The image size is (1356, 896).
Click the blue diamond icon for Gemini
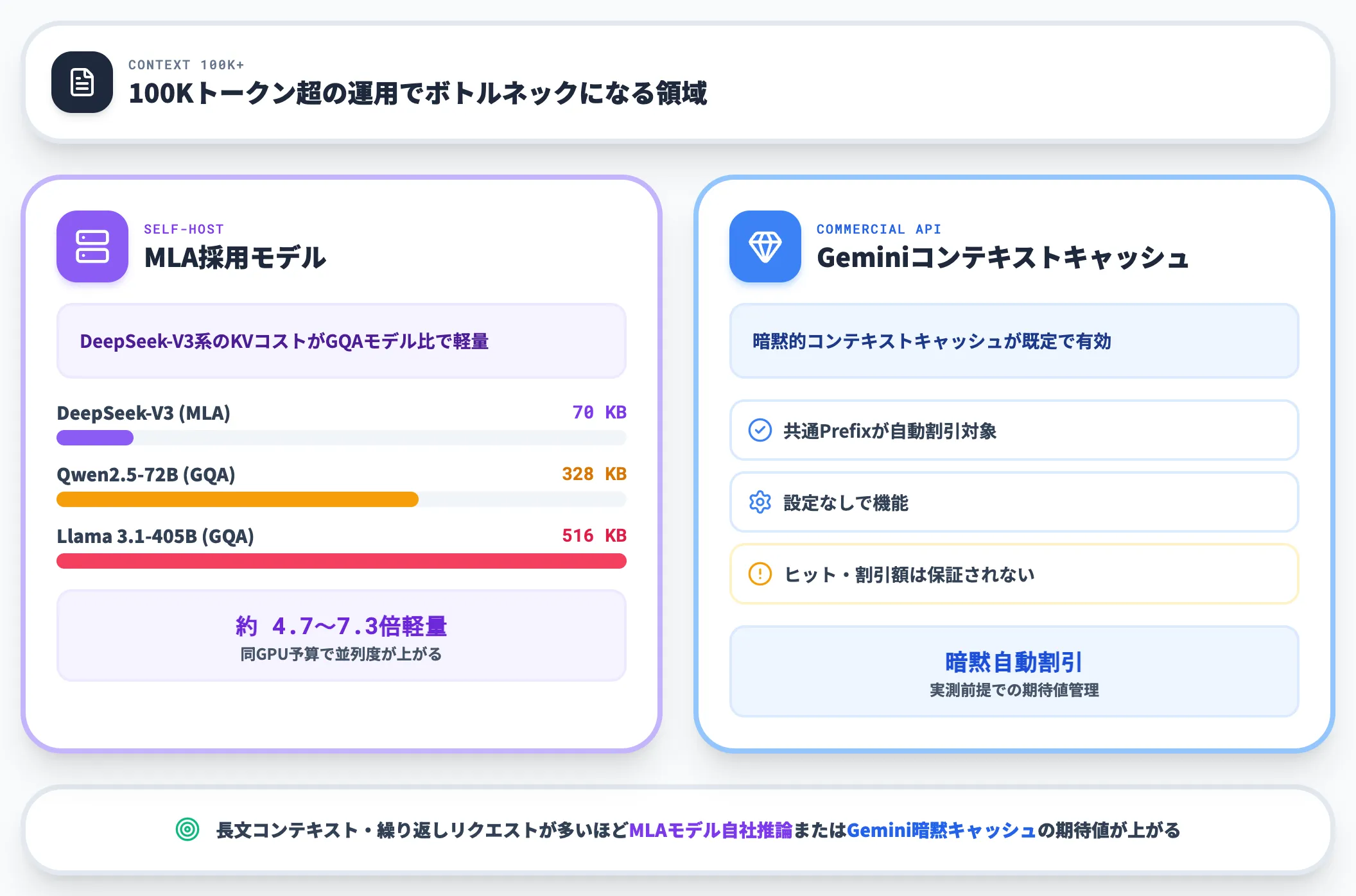click(x=765, y=246)
